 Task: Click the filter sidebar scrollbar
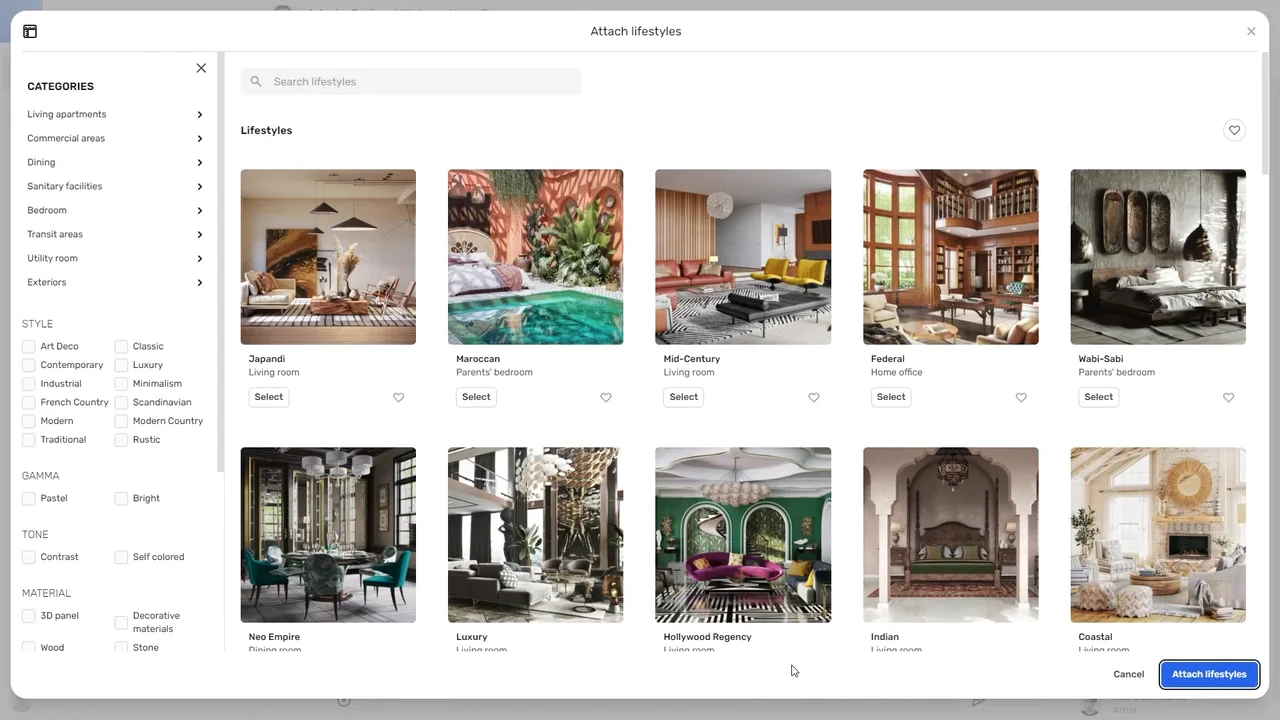pos(220,262)
